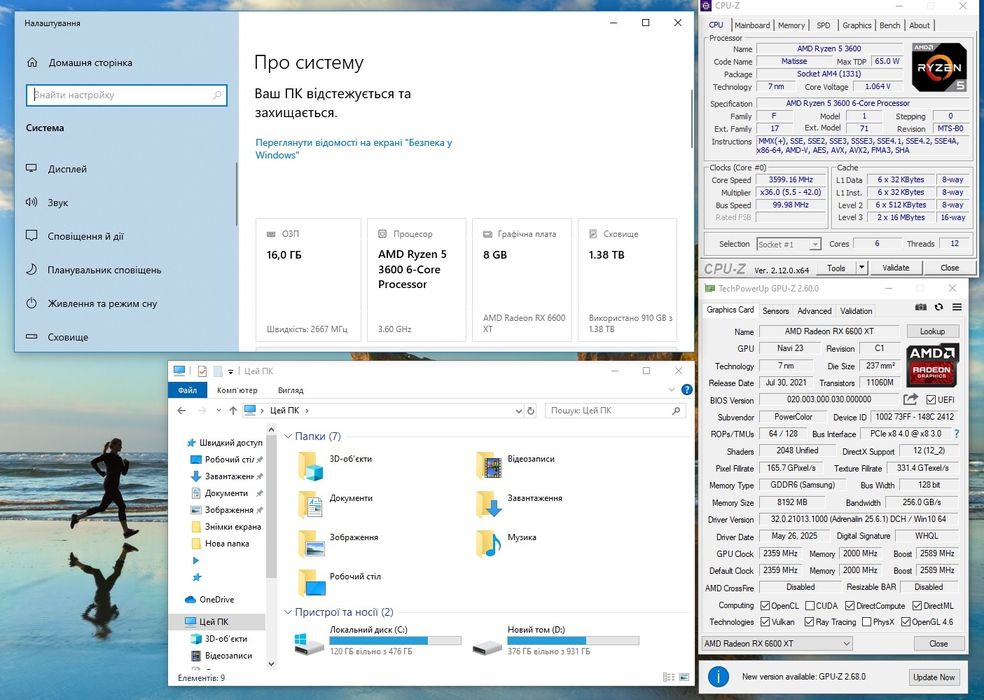Toggle the Ray Tracing checkbox
984x700 pixels.
click(810, 622)
